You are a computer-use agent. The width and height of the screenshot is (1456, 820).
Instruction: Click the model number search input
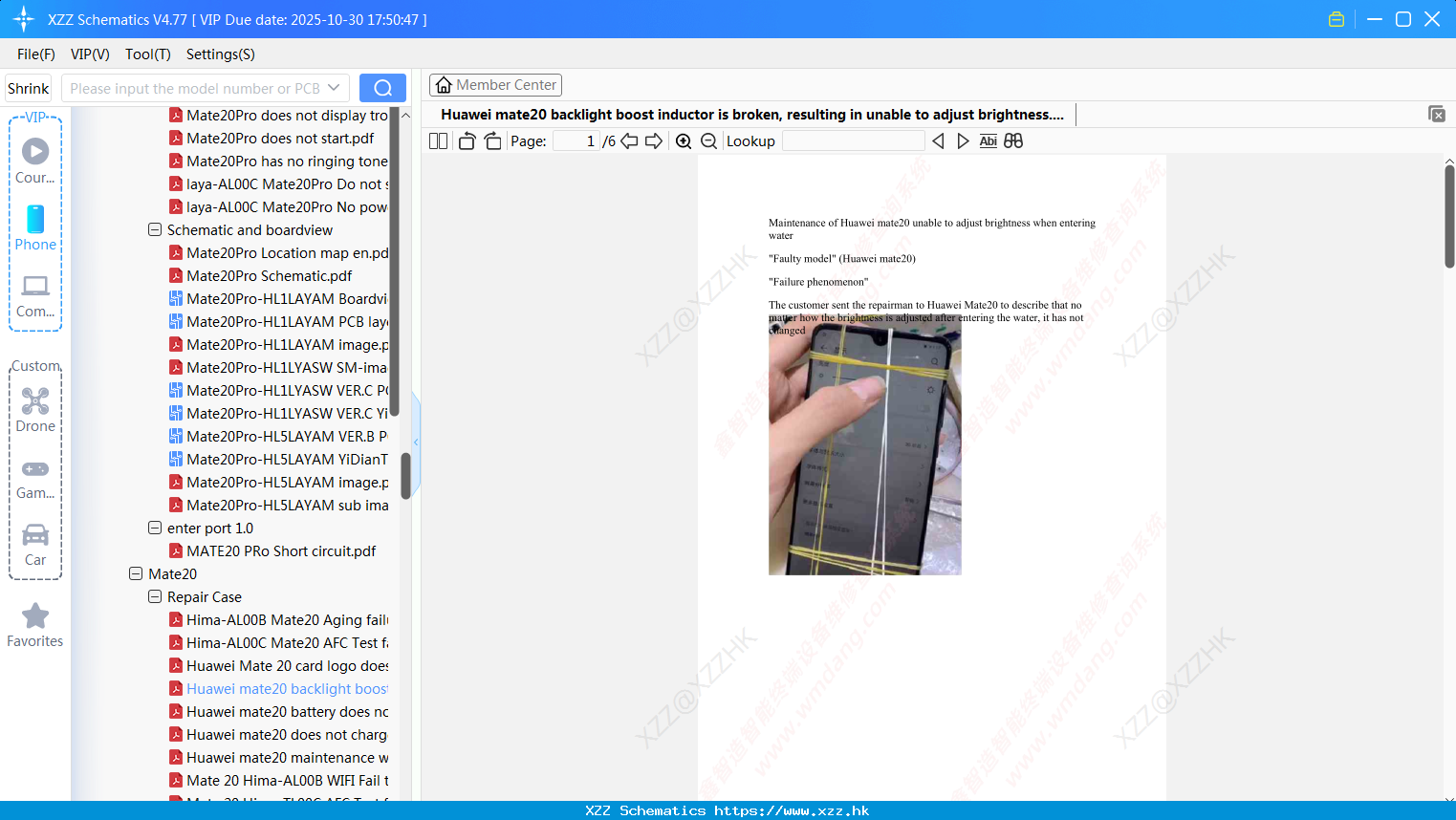[195, 88]
